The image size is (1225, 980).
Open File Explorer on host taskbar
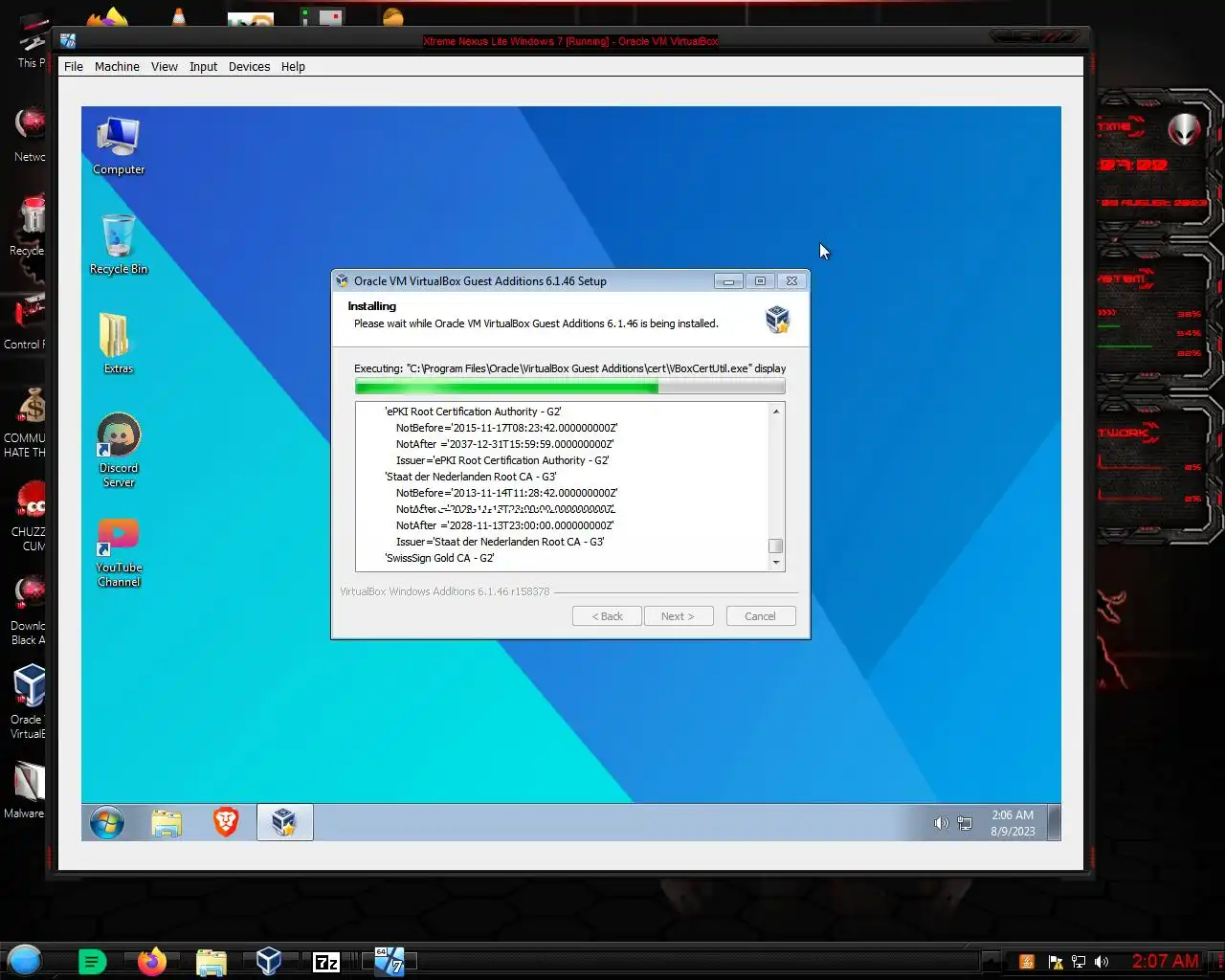click(x=211, y=962)
